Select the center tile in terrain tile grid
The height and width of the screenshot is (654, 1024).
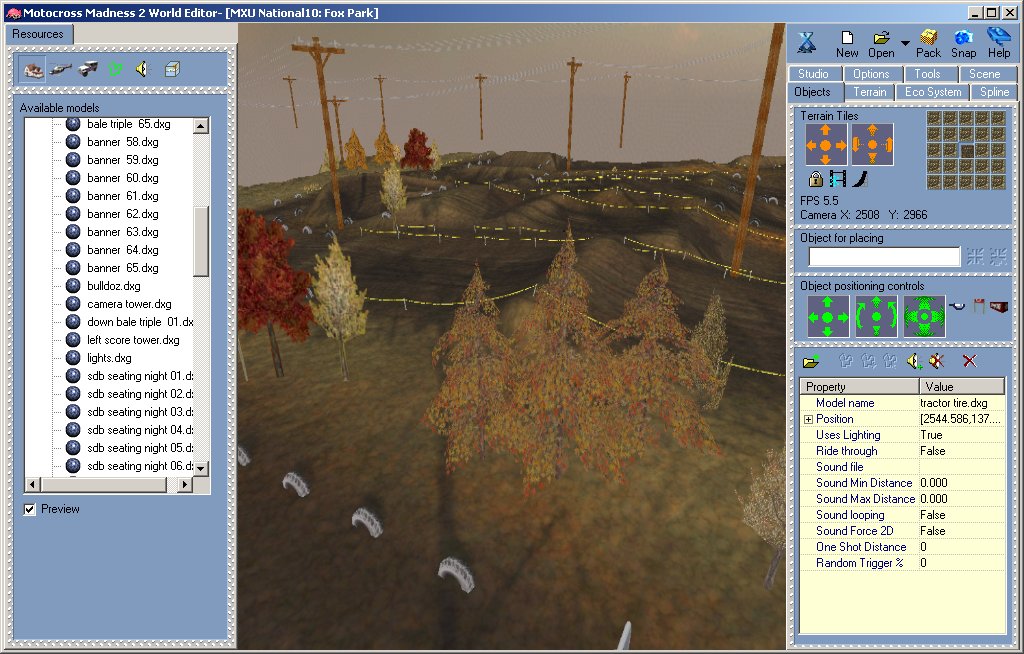tap(966, 150)
